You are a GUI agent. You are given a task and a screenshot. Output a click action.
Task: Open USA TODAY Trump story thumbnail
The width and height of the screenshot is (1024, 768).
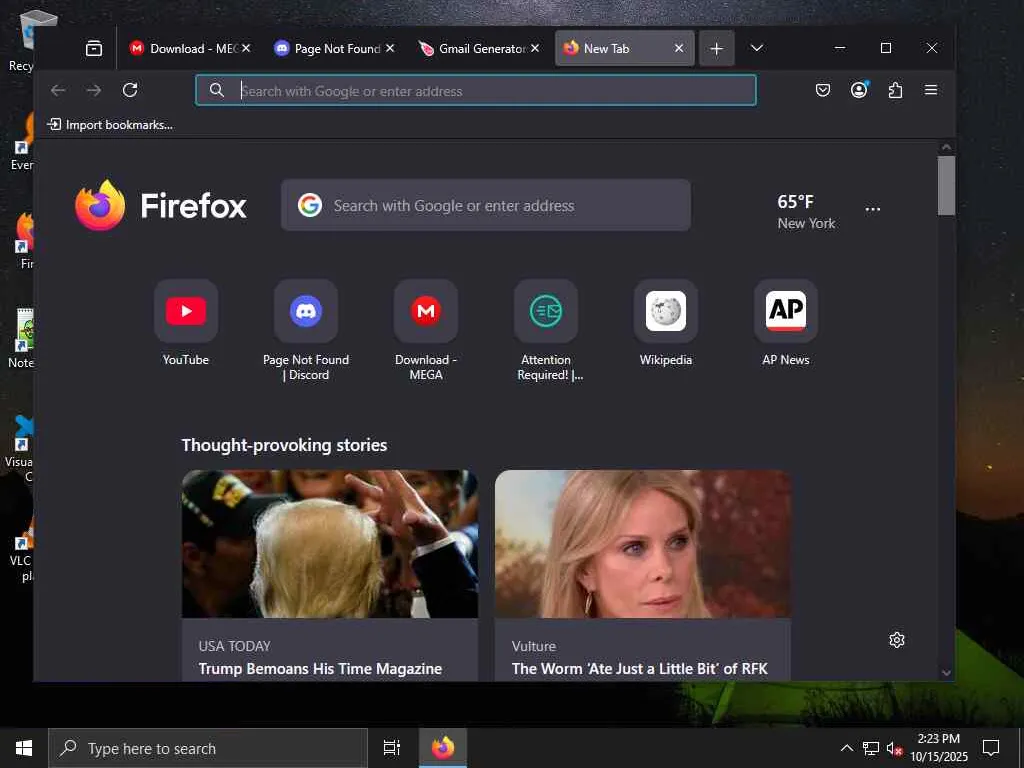point(330,544)
